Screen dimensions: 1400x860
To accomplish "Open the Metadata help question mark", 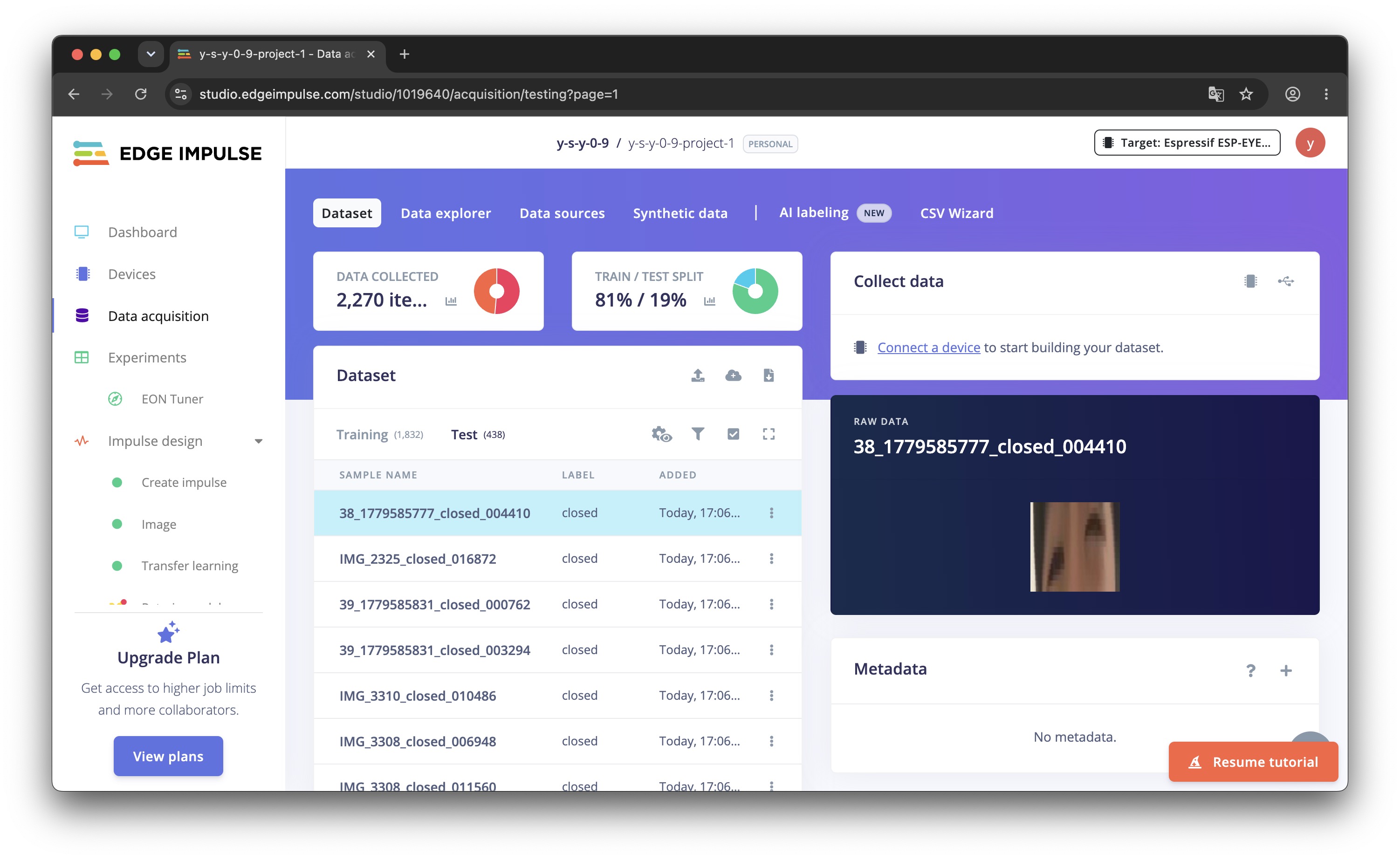I will tap(1250, 670).
